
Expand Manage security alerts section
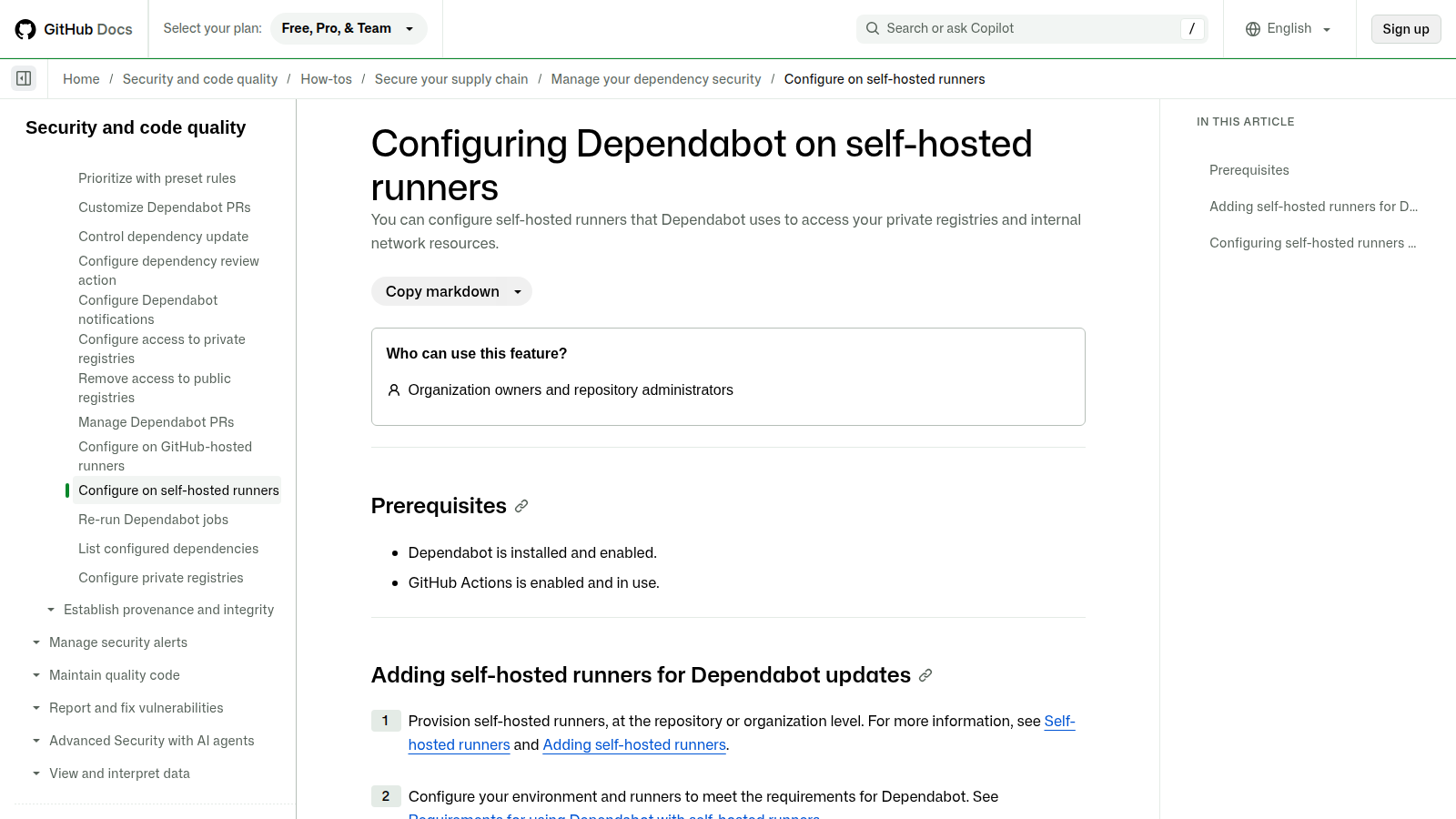tap(36, 642)
